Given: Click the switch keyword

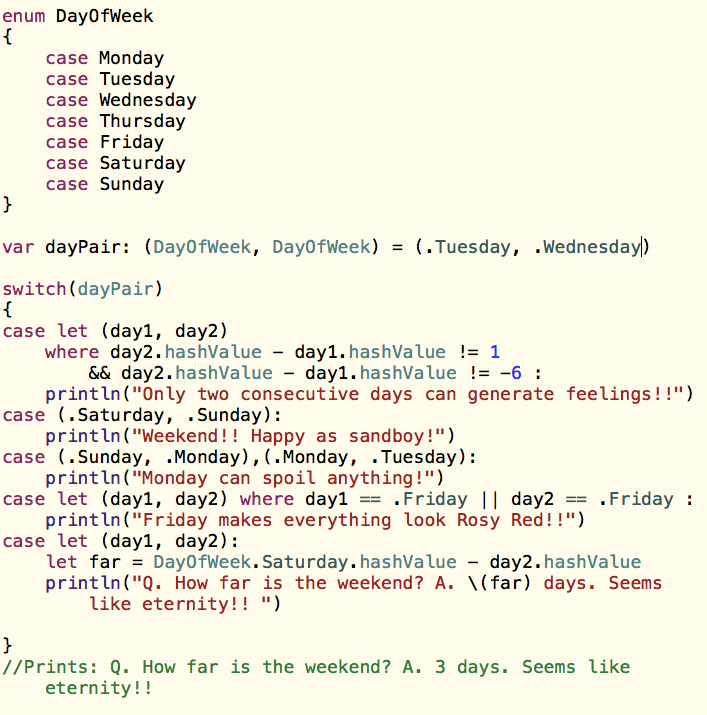Looking at the screenshot, I should point(34,289).
